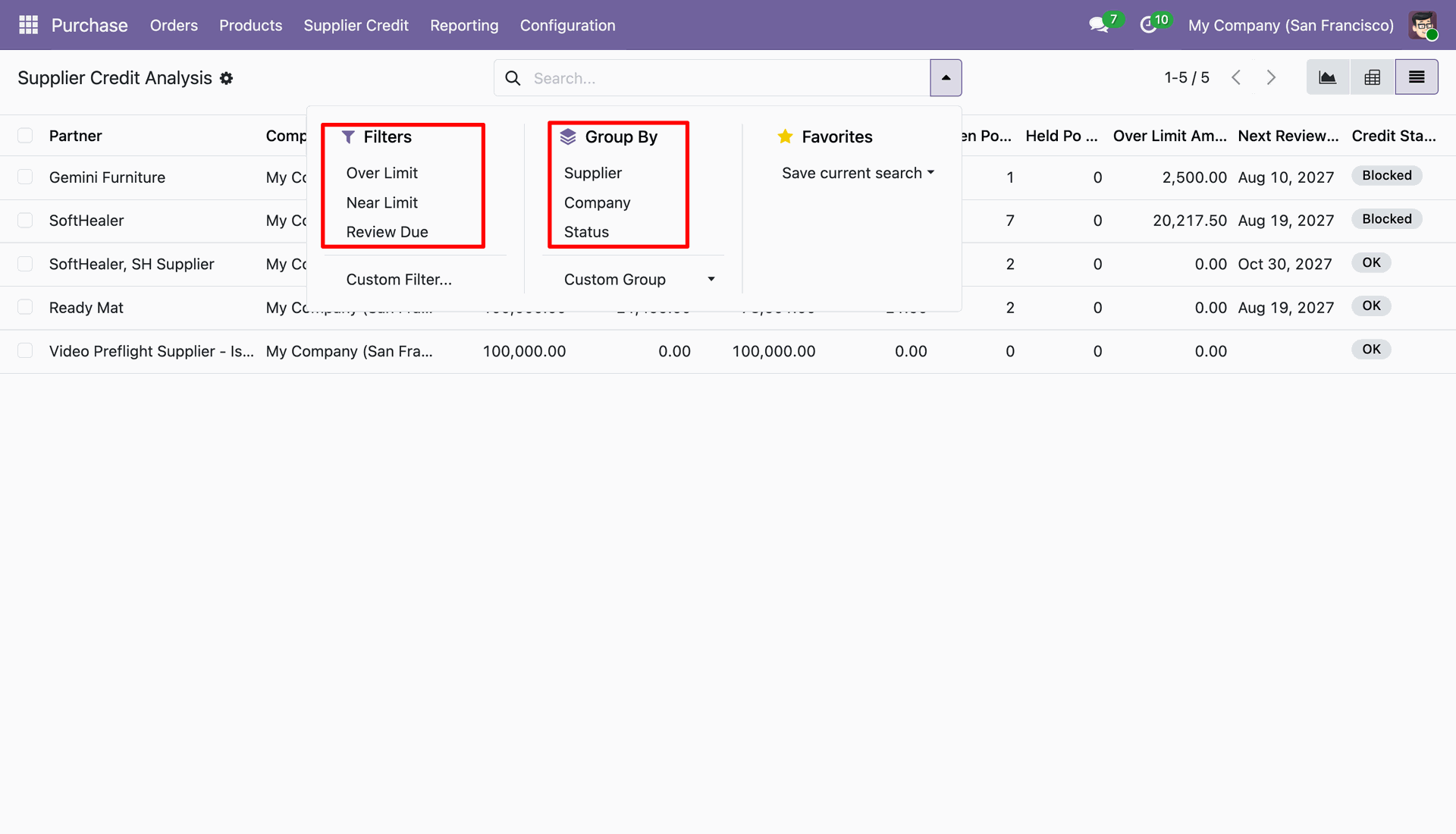
Task: Apply the Over Limit filter
Action: [x=381, y=173]
